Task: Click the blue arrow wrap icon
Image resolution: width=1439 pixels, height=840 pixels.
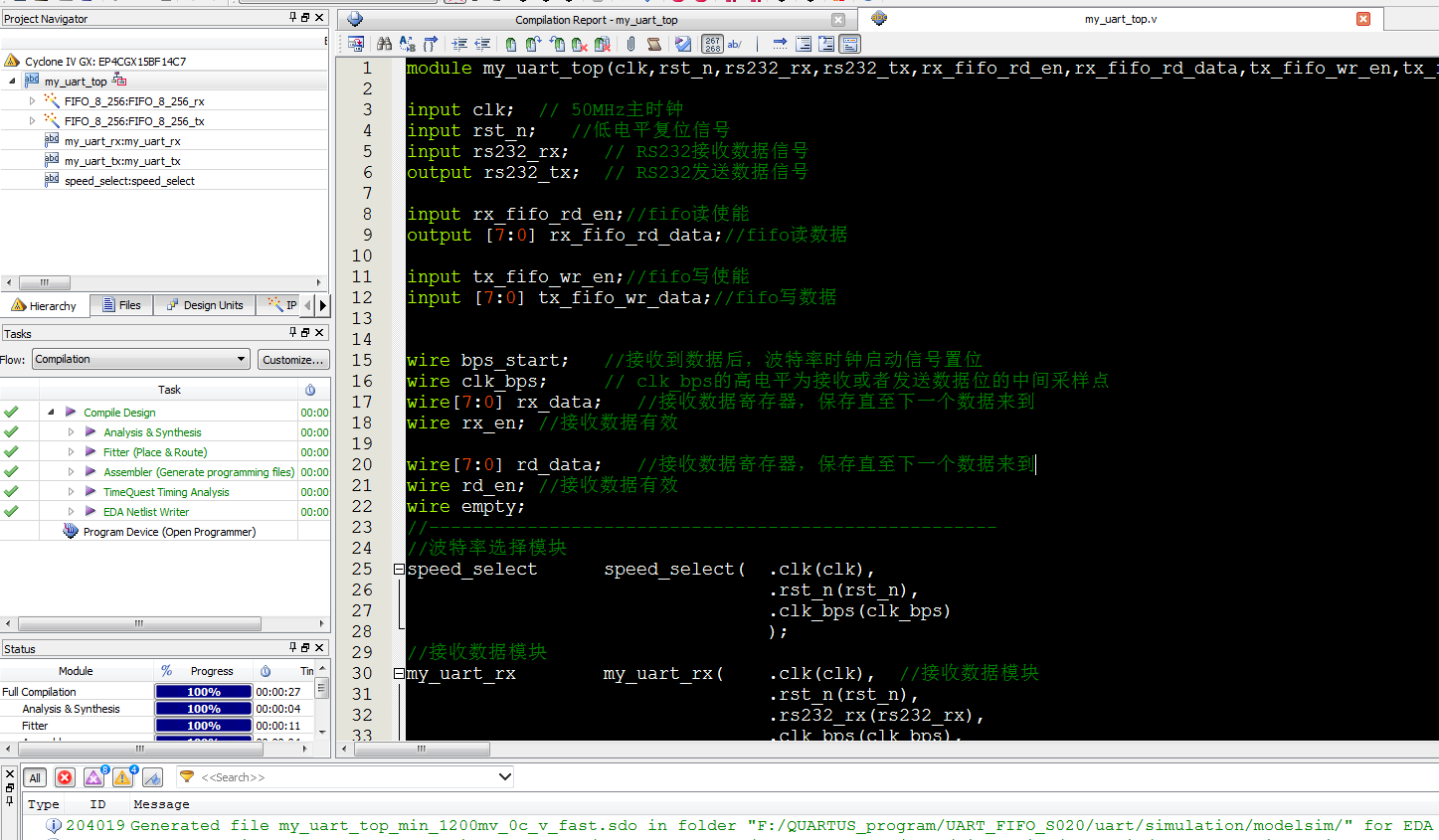Action: tap(780, 44)
